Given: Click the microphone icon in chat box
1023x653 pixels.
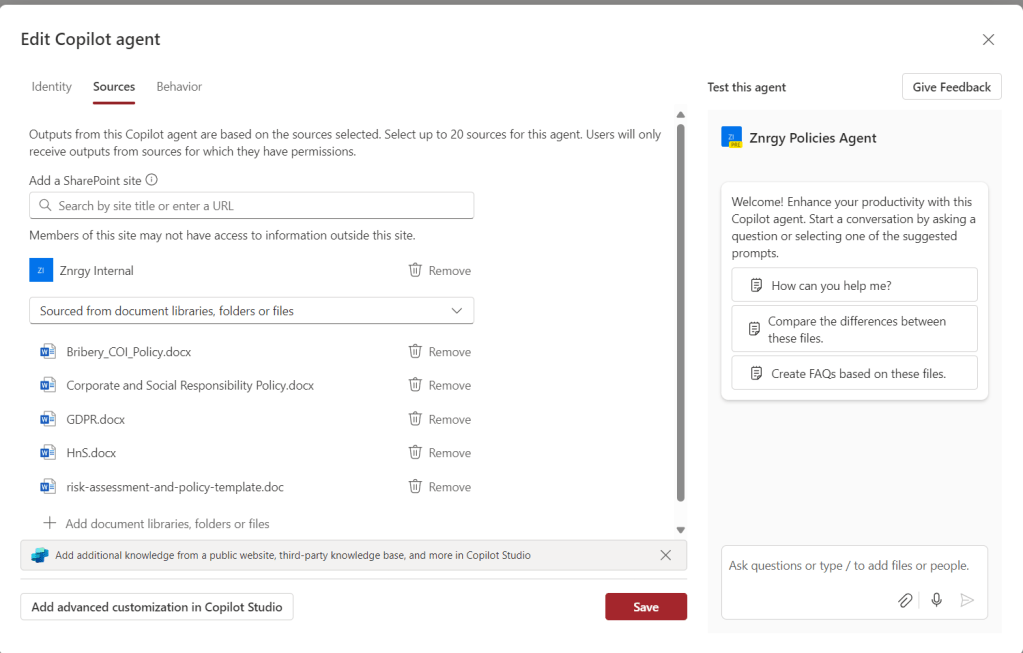Looking at the screenshot, I should pos(936,600).
